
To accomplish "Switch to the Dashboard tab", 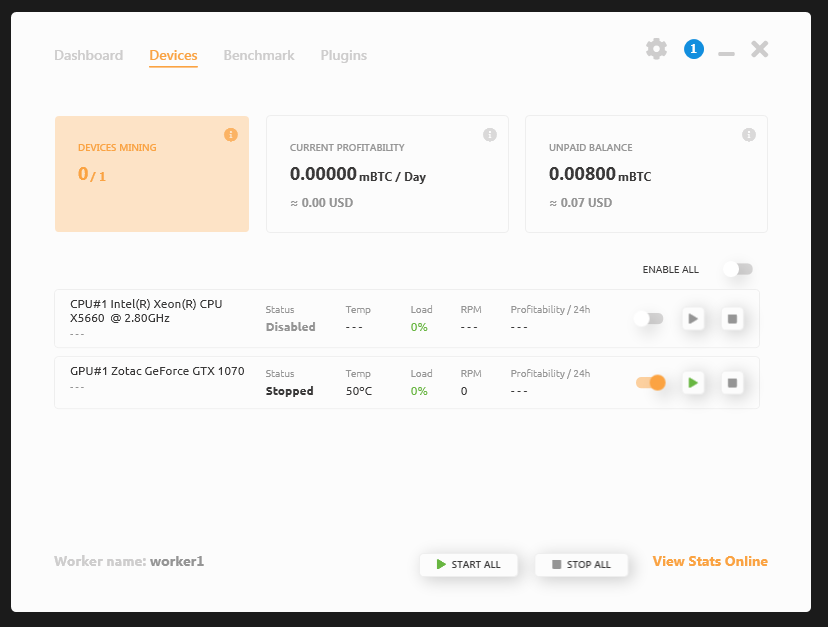I will [x=89, y=56].
